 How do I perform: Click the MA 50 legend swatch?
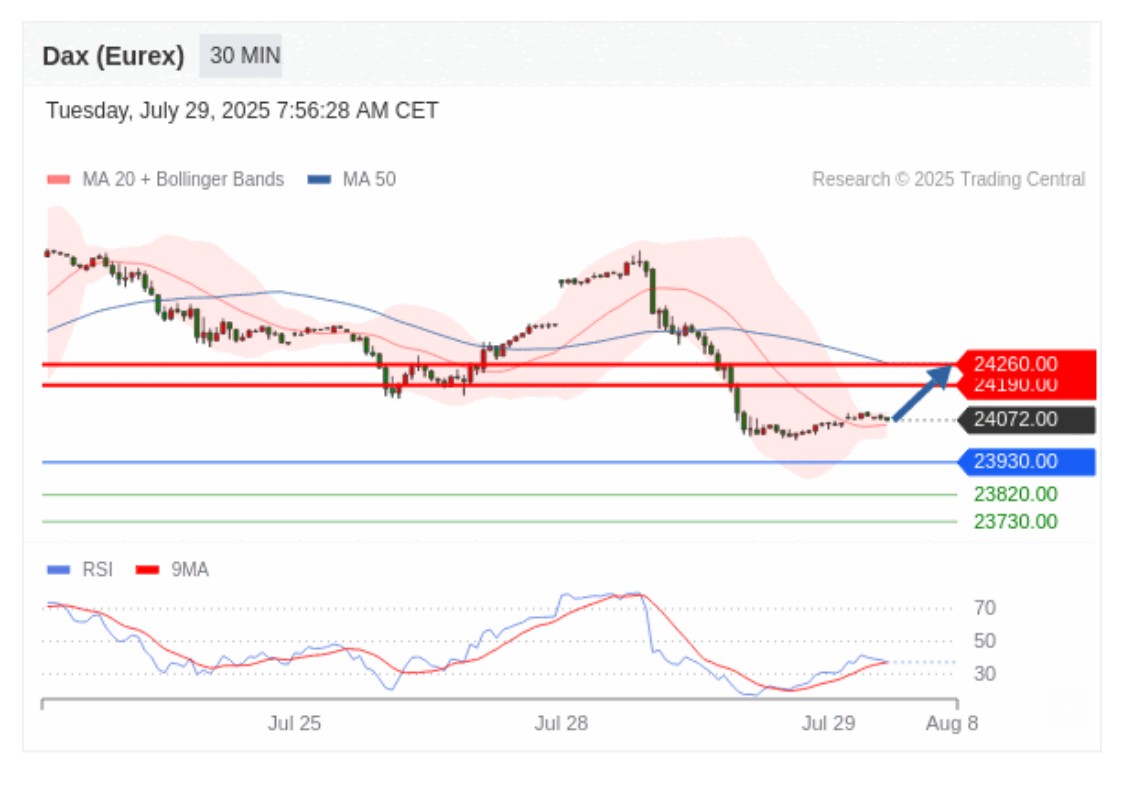click(x=319, y=179)
